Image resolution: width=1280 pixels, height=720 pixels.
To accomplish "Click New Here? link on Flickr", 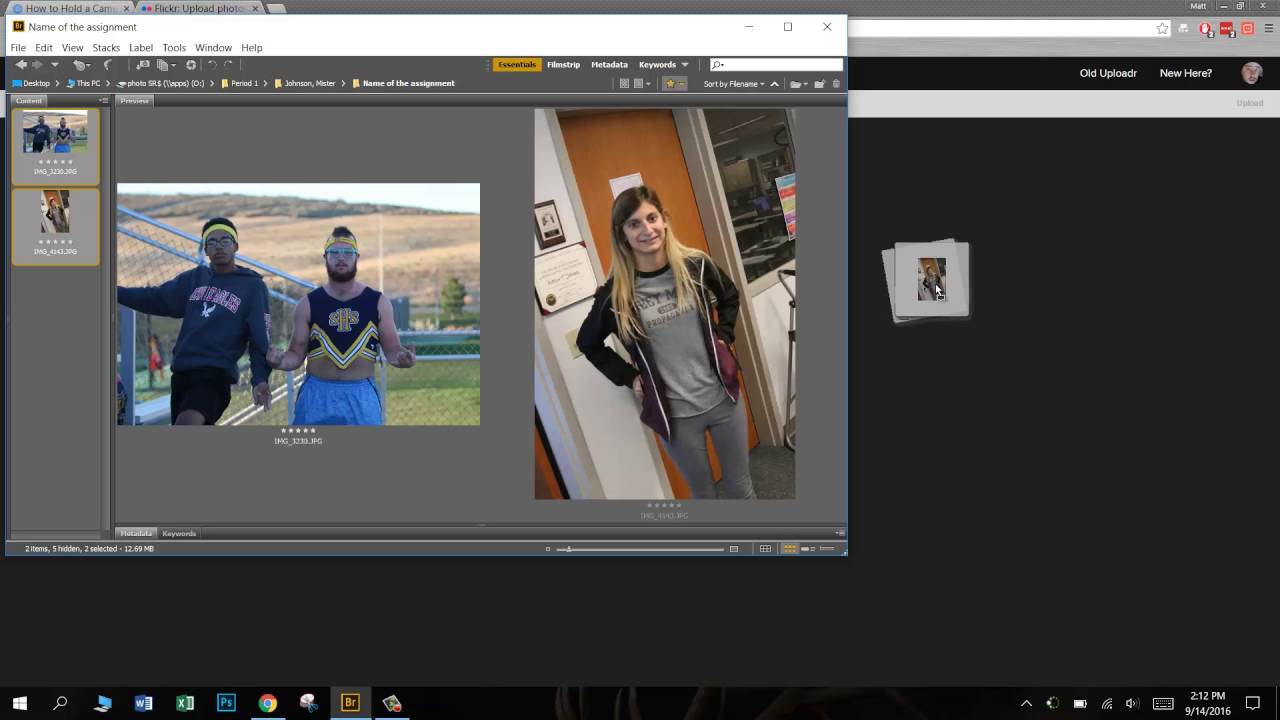I will [1185, 73].
